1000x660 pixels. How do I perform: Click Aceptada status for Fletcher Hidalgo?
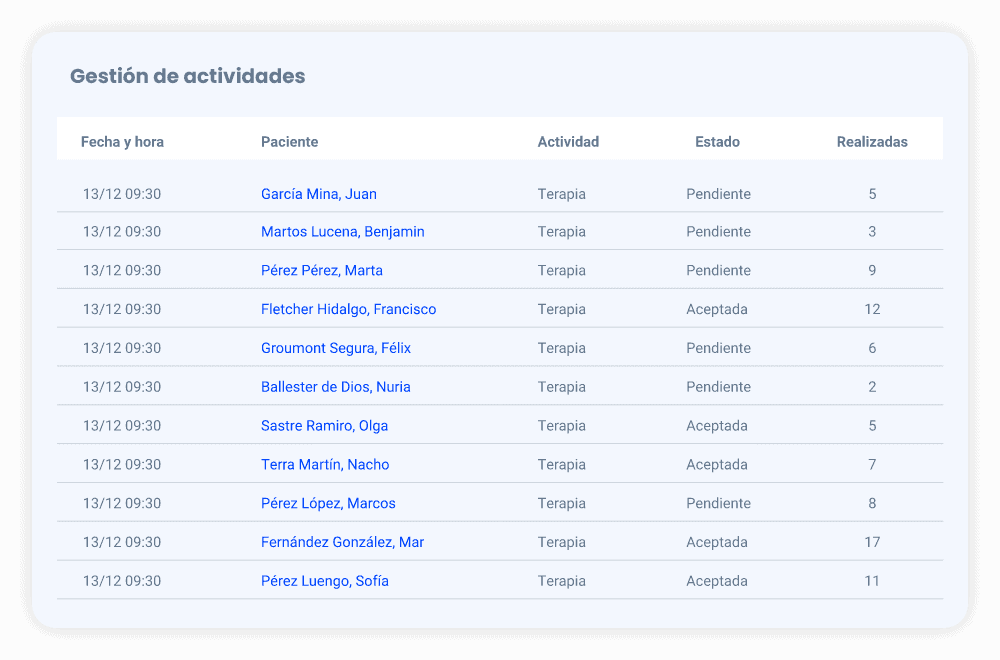pyautogui.click(x=716, y=310)
